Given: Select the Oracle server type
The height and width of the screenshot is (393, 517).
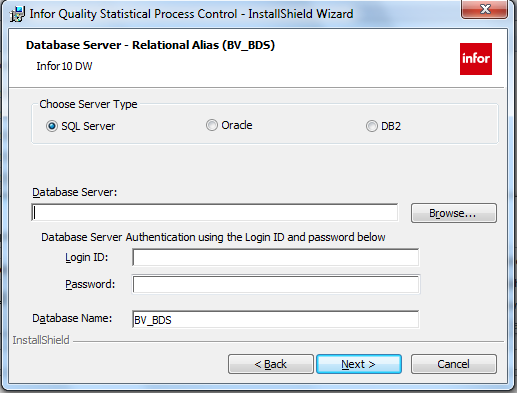Looking at the screenshot, I should point(212,125).
